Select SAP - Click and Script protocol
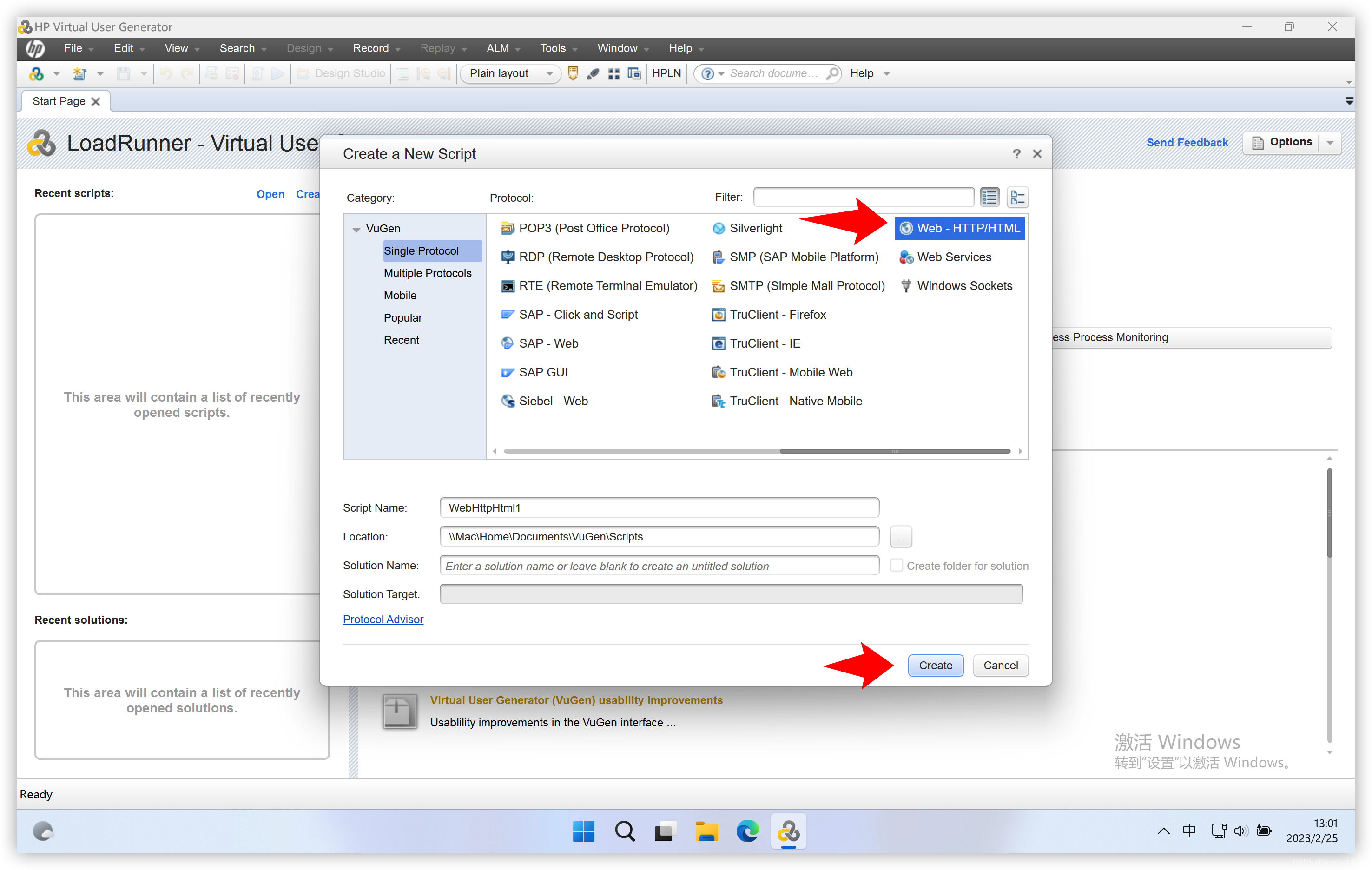Viewport: 1372px width, 870px height. pyautogui.click(x=569, y=315)
